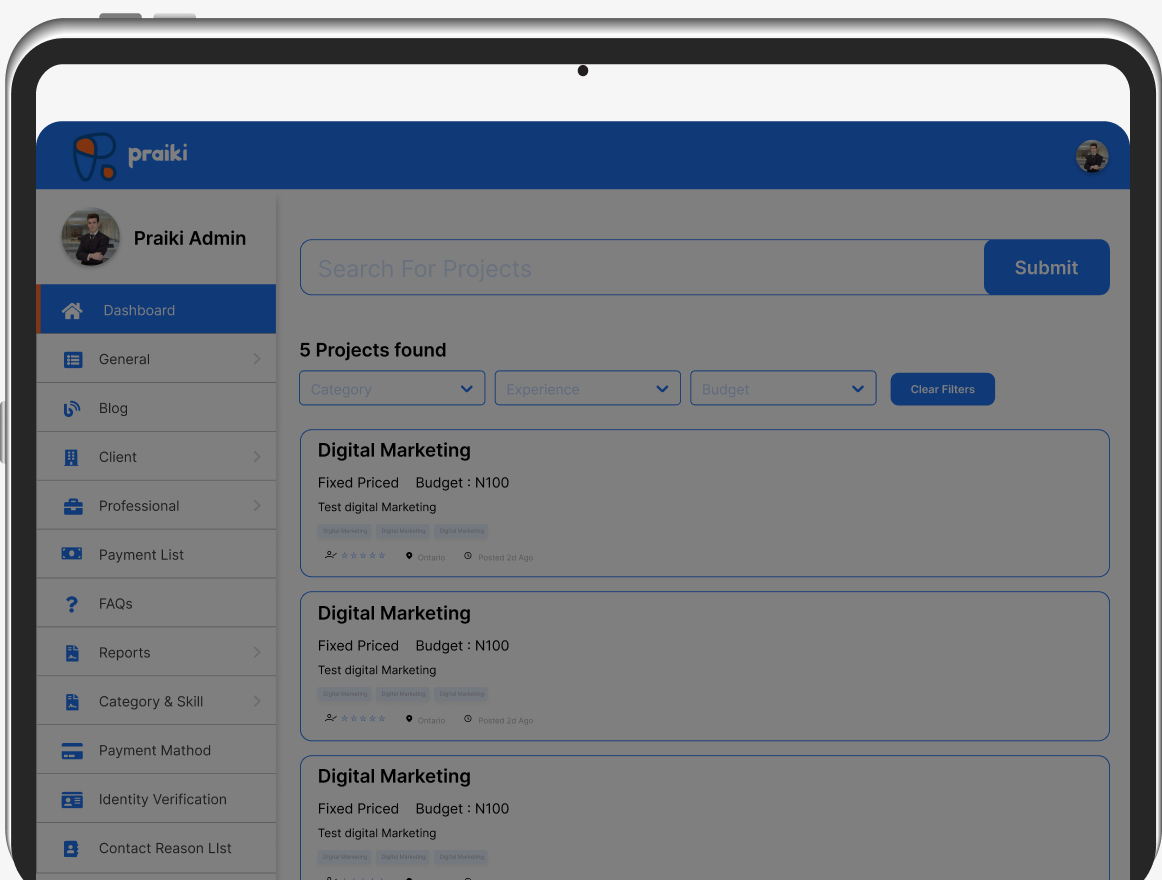This screenshot has height=880, width=1162.
Task: Click the General list icon
Action: coord(73,360)
